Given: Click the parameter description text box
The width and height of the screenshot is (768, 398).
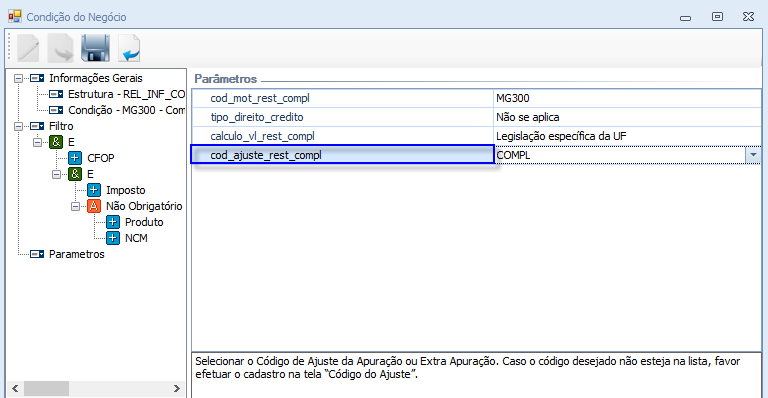Looking at the screenshot, I should 477,375.
